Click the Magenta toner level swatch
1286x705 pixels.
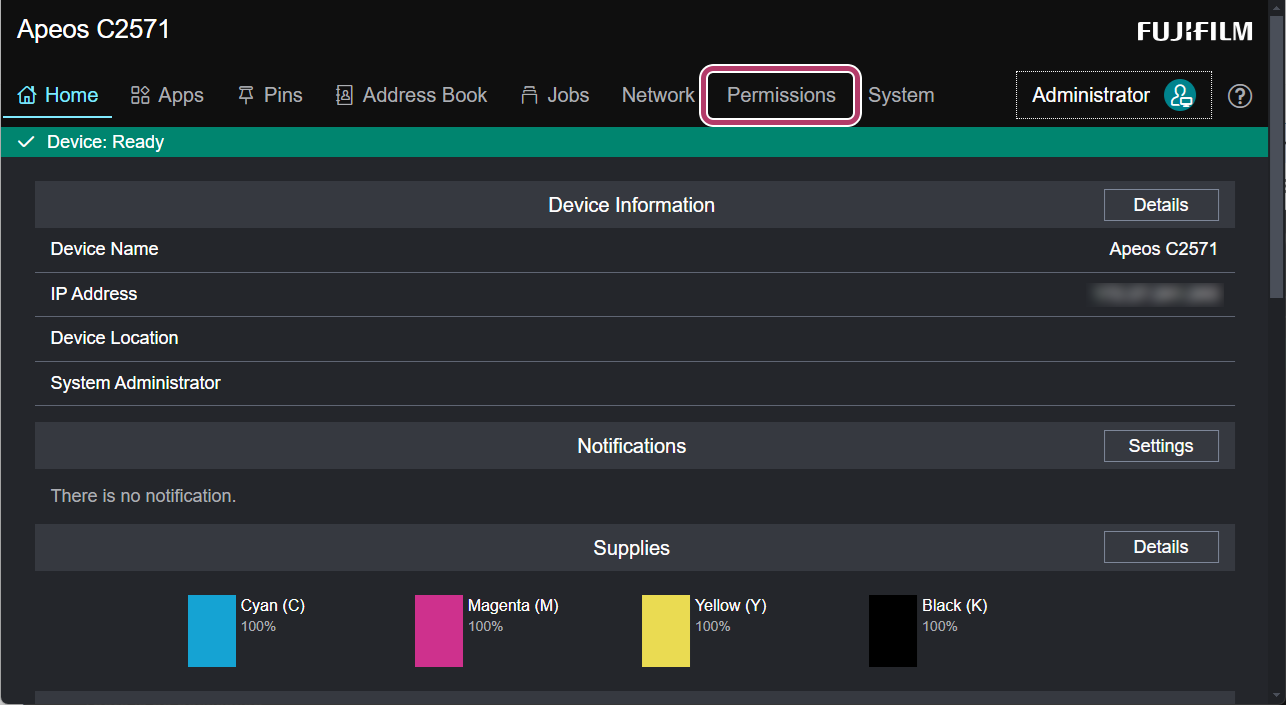click(439, 631)
